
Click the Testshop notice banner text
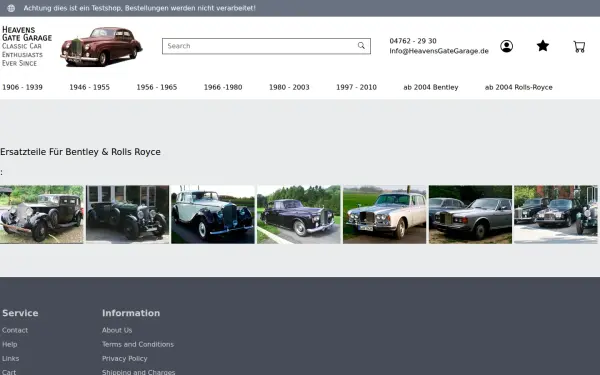coord(140,8)
